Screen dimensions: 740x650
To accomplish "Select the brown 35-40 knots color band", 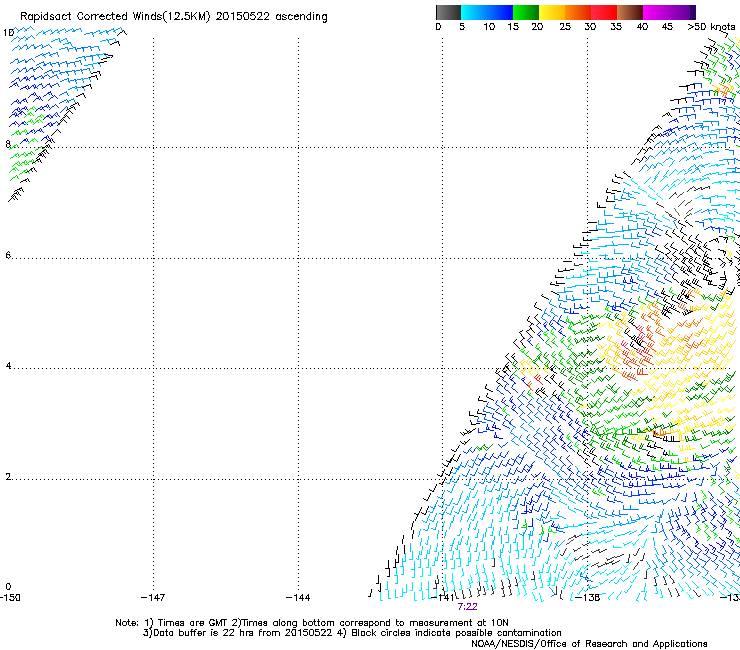I will [x=630, y=12].
